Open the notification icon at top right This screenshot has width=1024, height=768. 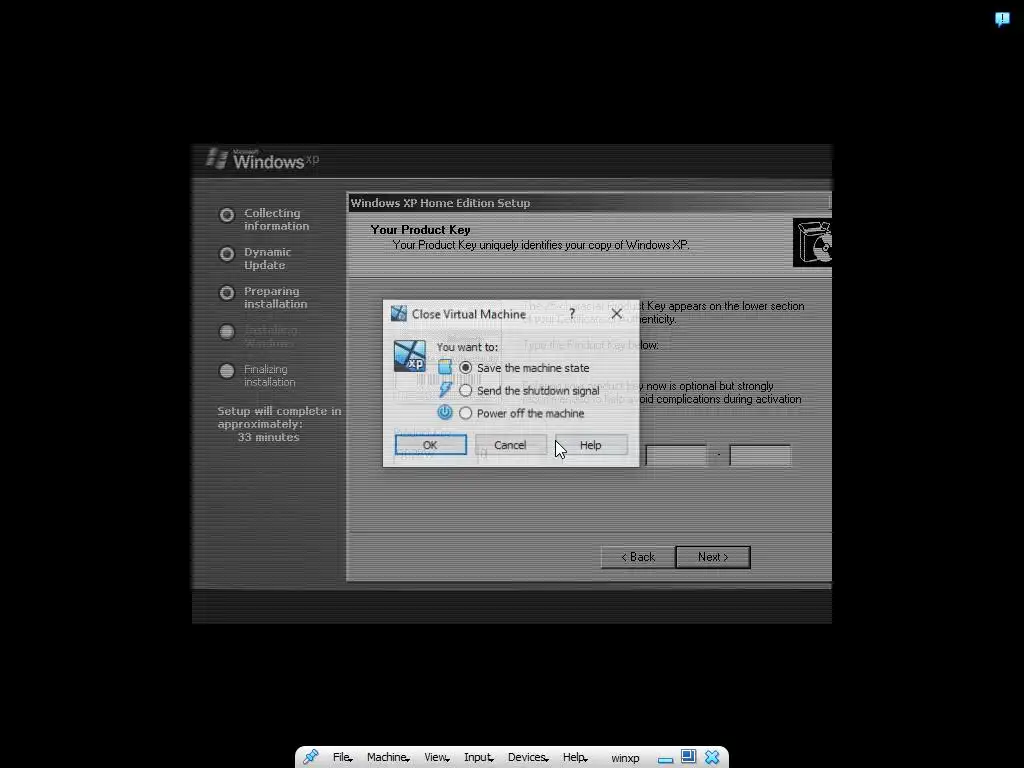(1002, 19)
